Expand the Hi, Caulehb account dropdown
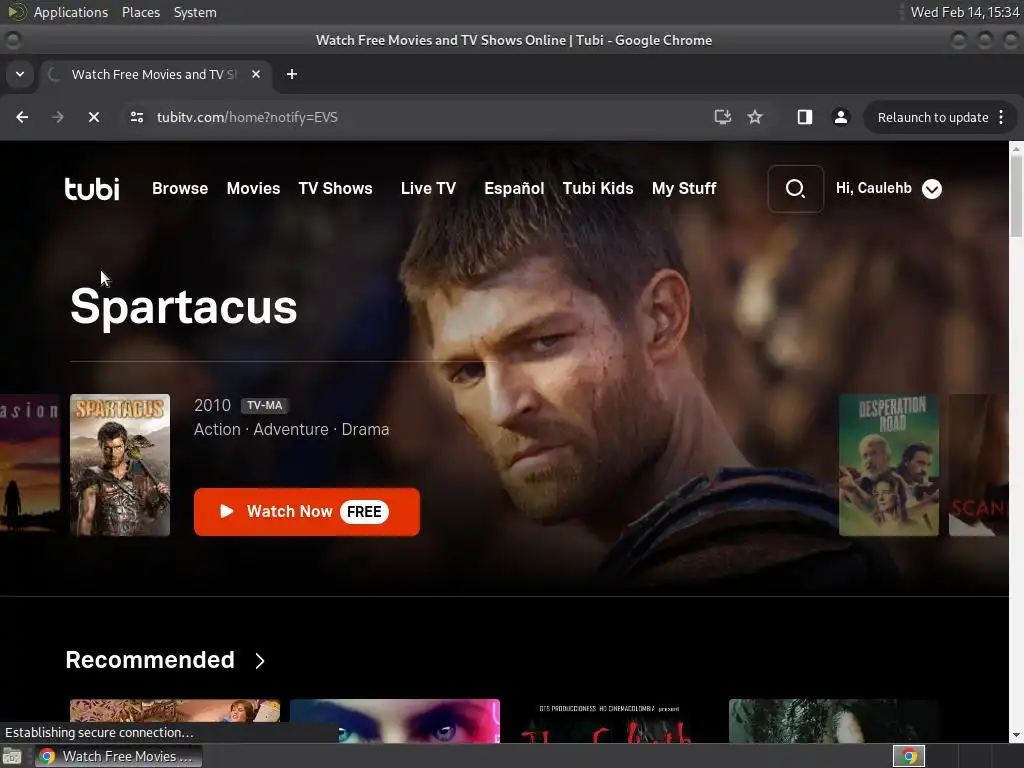The image size is (1024, 768). [x=931, y=189]
